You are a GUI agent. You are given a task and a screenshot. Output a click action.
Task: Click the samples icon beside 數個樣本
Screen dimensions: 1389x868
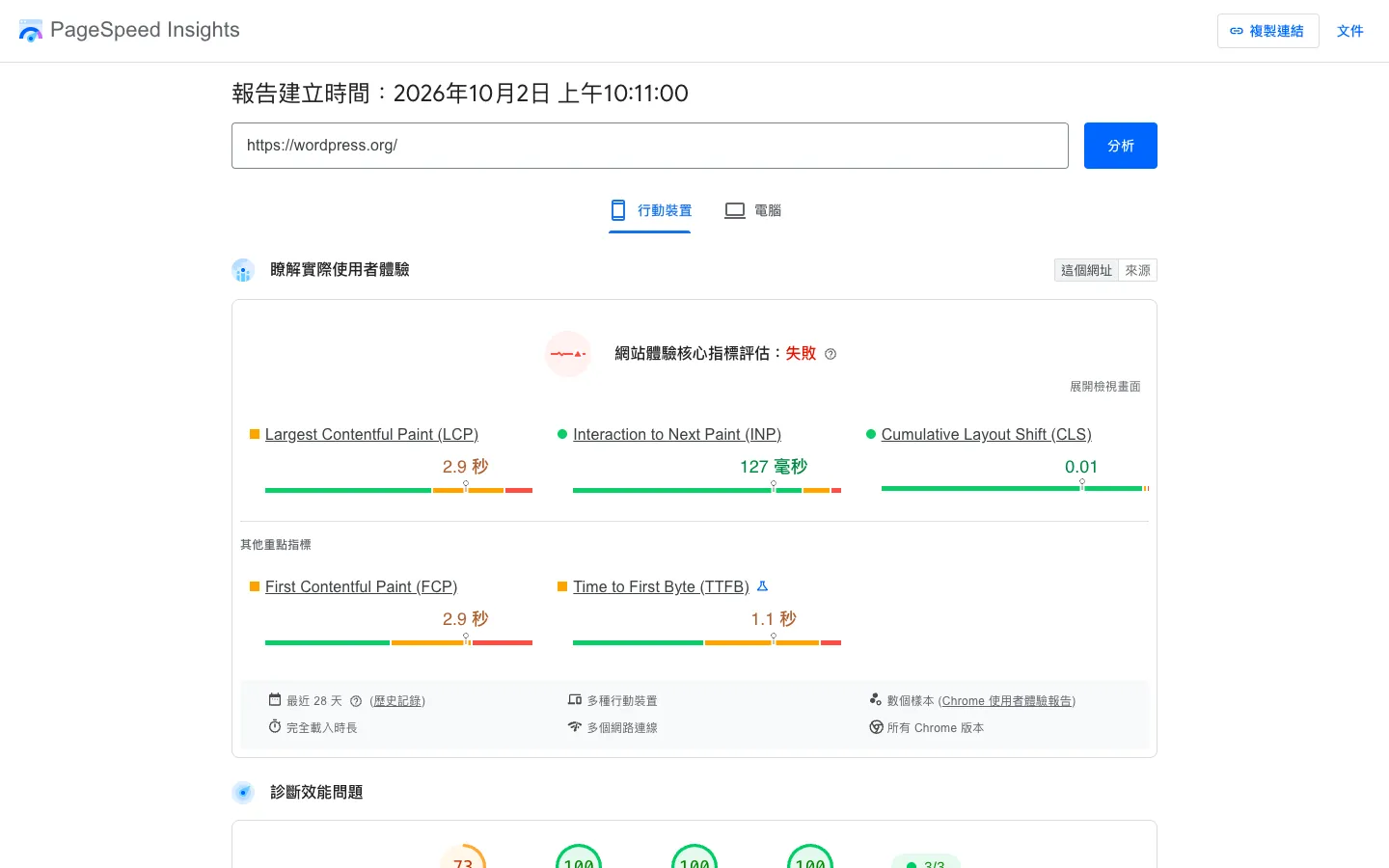tap(876, 699)
